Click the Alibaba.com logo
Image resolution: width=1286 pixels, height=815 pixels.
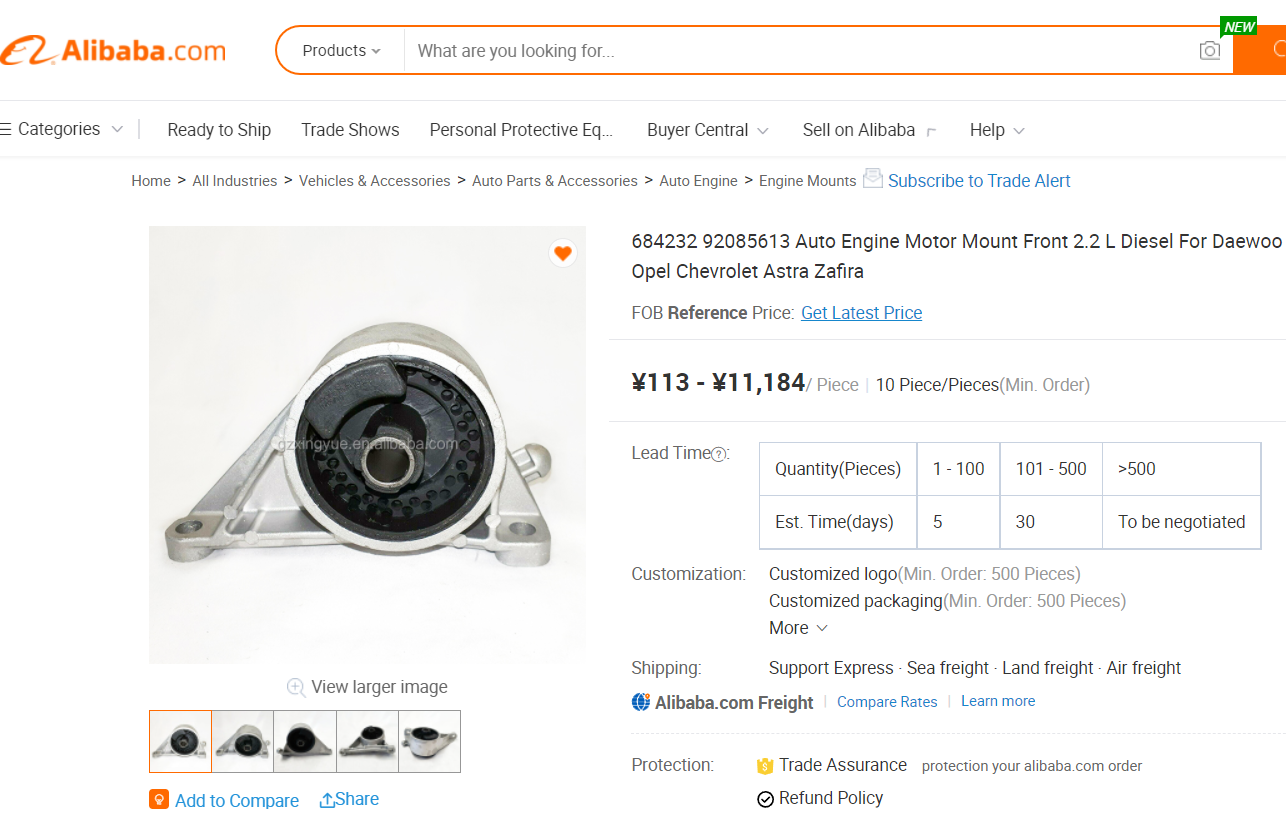pos(113,51)
